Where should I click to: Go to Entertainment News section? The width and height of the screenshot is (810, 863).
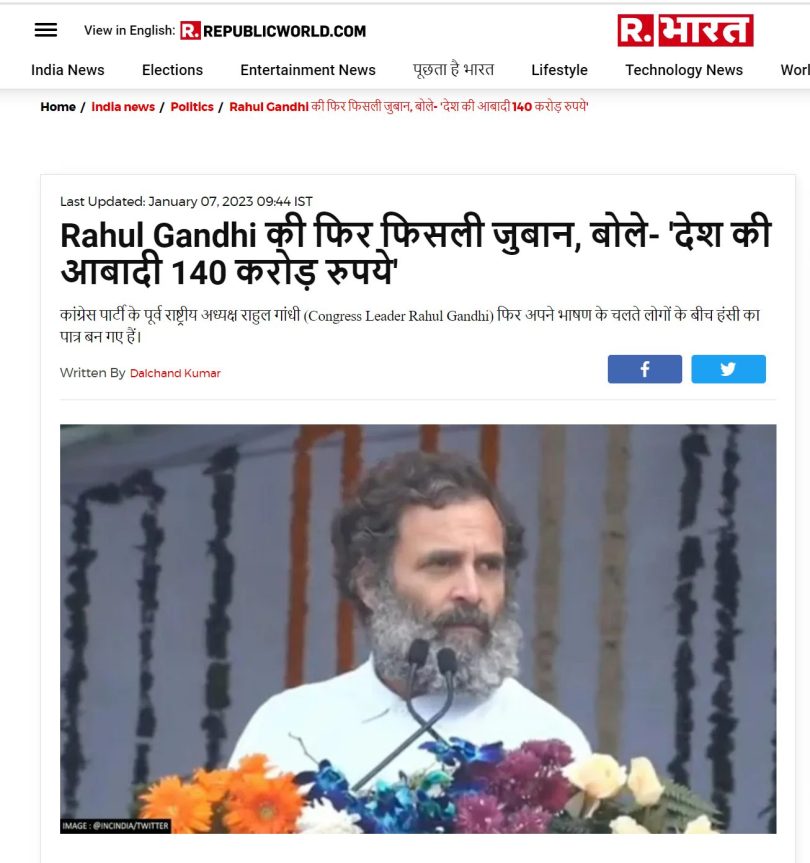(308, 70)
